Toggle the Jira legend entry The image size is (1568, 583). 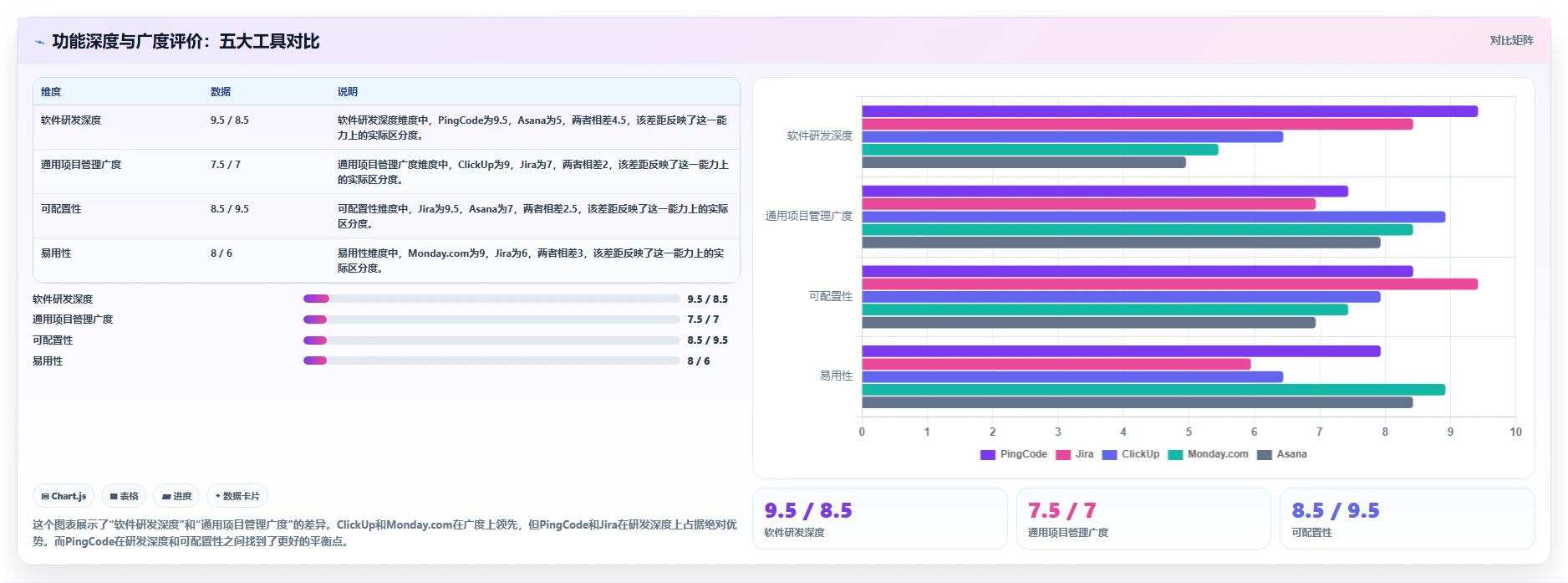[1074, 454]
